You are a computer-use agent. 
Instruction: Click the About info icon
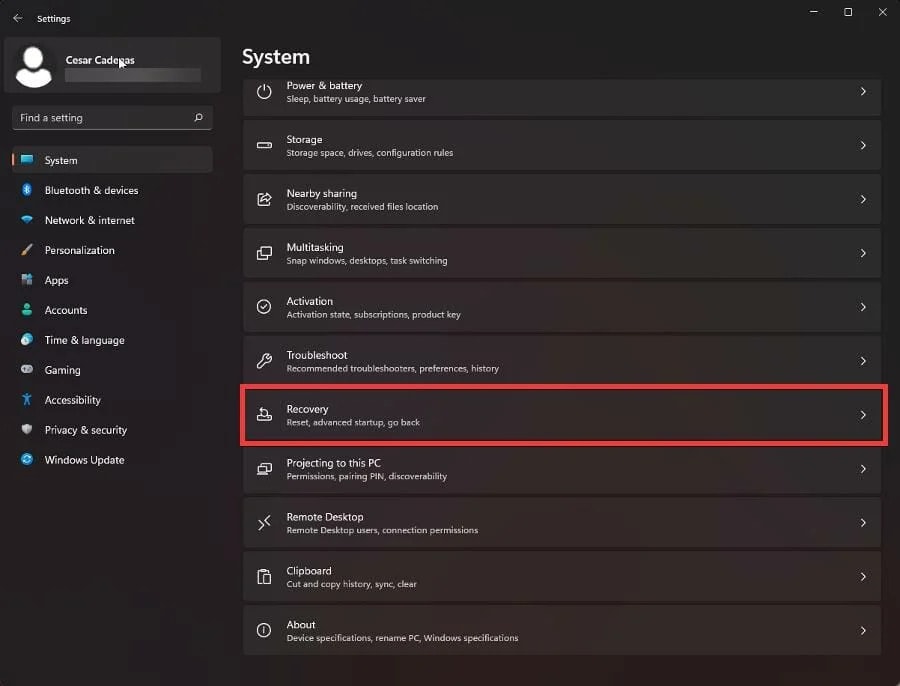pos(264,630)
